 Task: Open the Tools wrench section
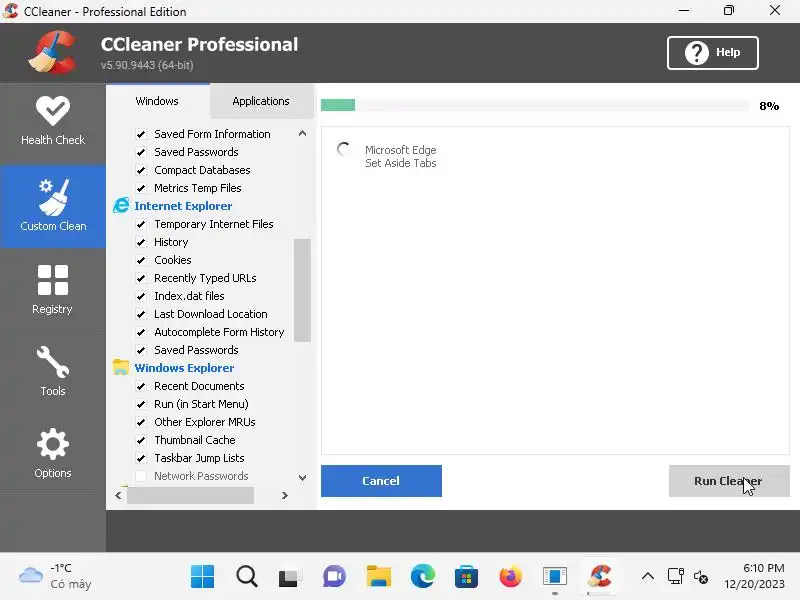53,371
